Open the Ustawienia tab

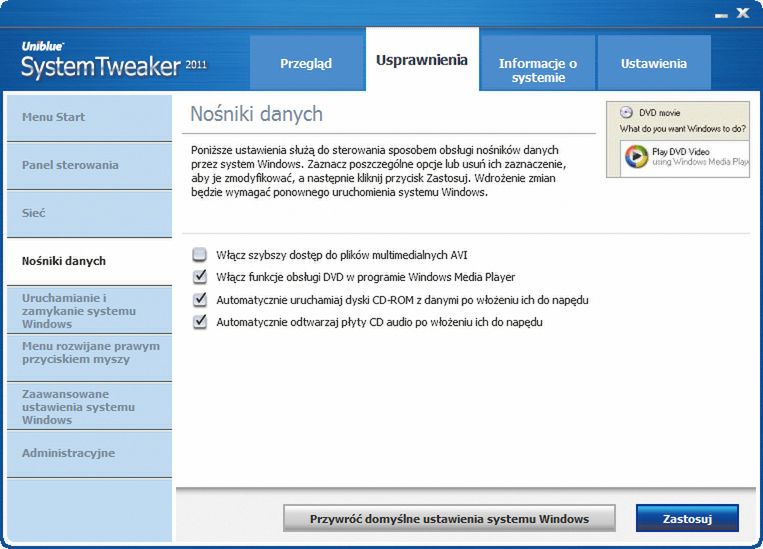tap(654, 63)
